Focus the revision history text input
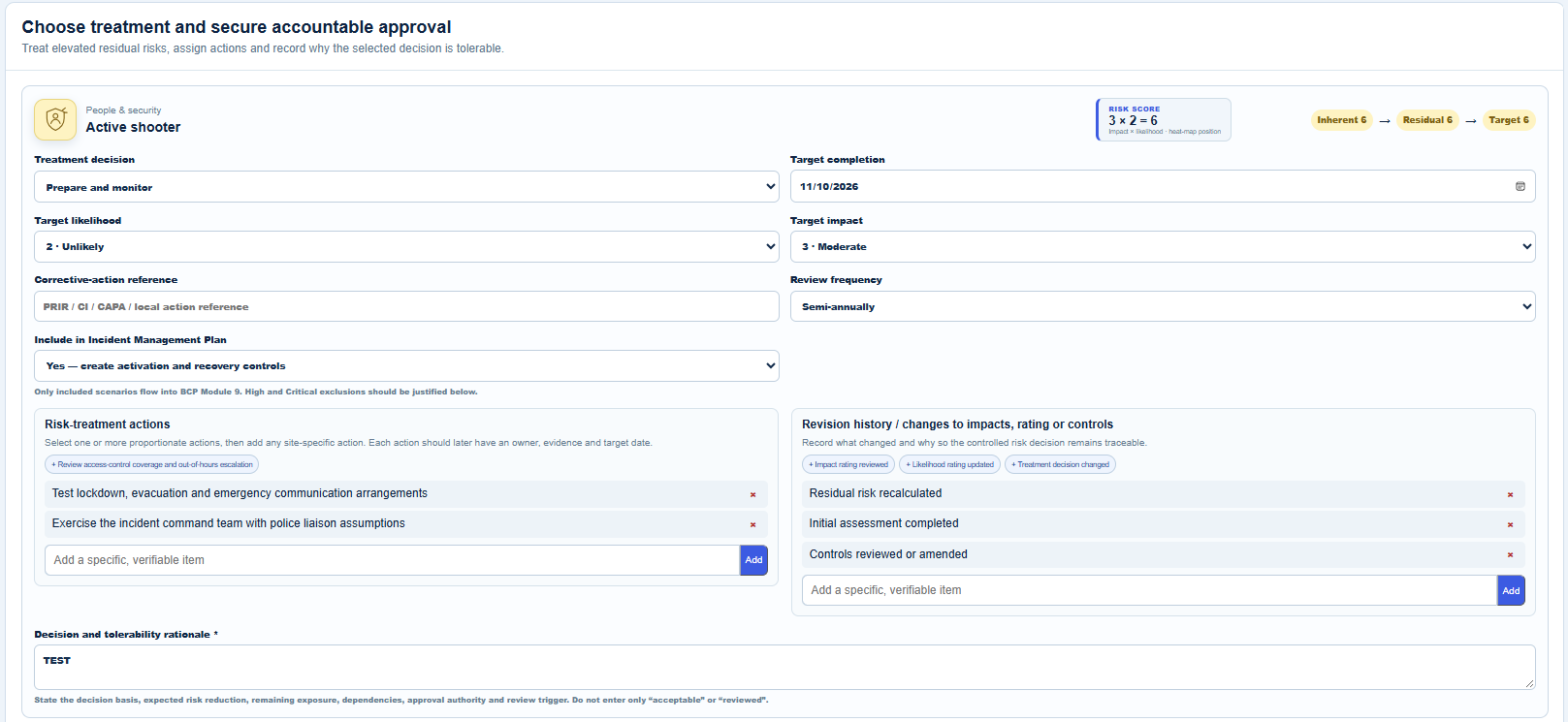 coord(1149,590)
